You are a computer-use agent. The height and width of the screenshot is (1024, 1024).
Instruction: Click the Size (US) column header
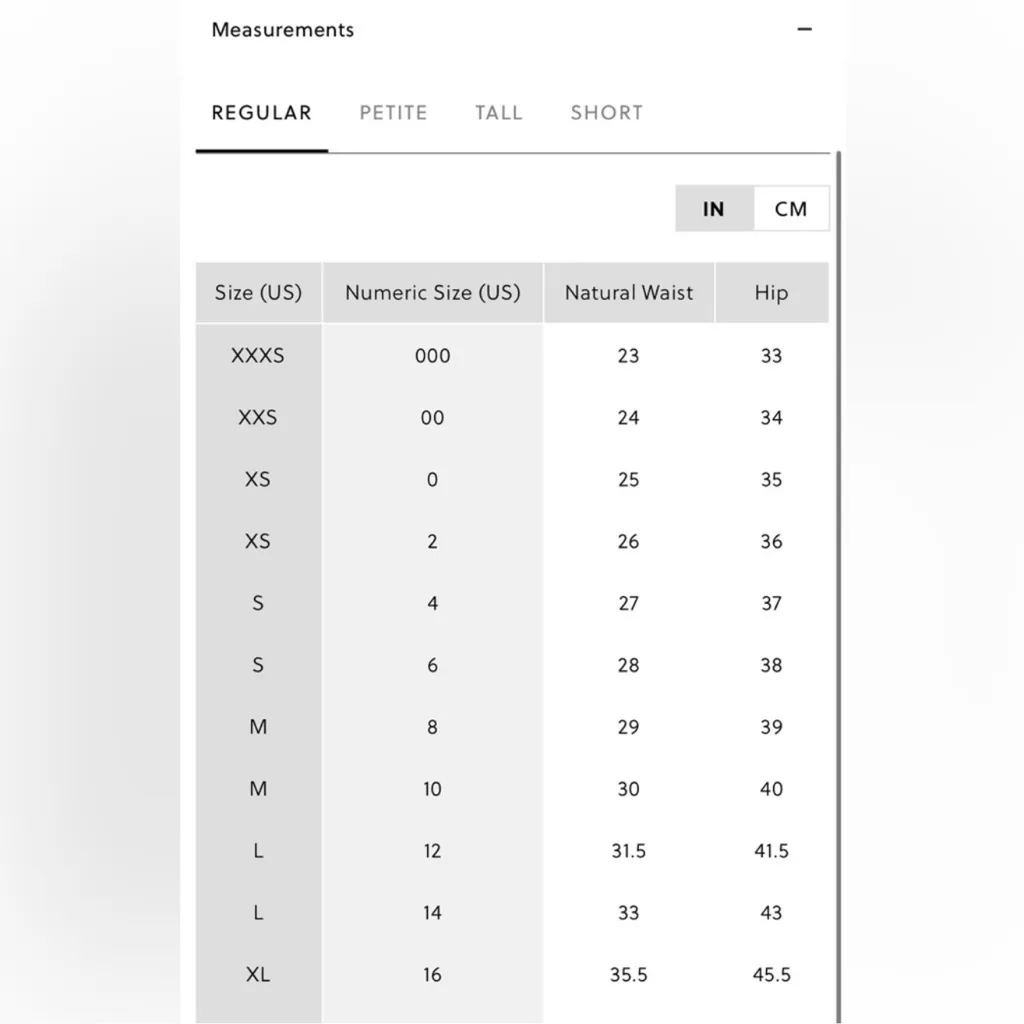coord(258,293)
